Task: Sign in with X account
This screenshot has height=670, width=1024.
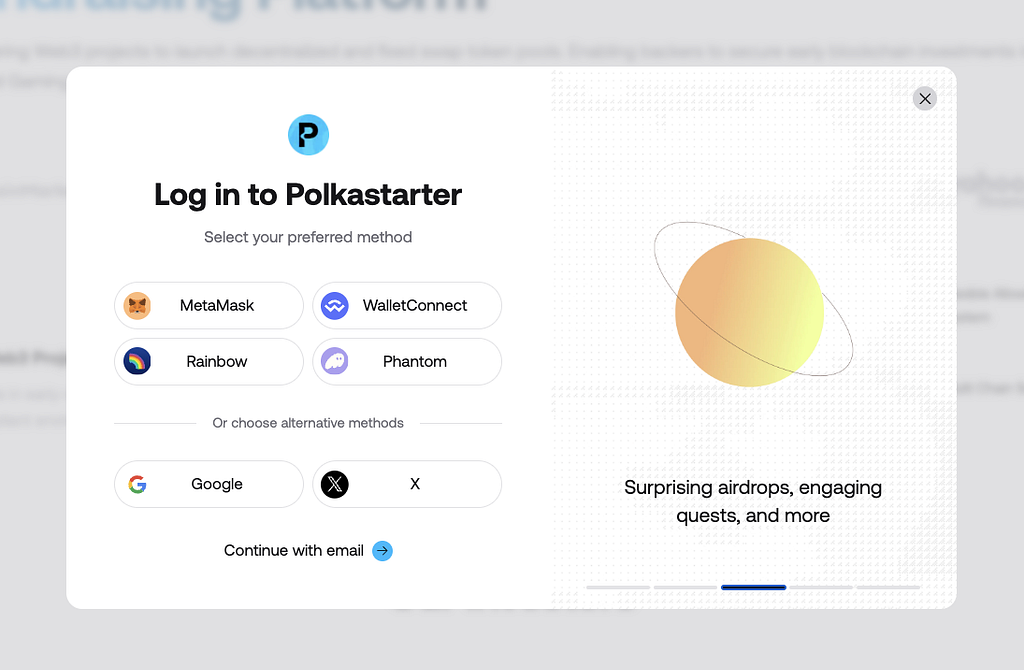Action: (407, 484)
